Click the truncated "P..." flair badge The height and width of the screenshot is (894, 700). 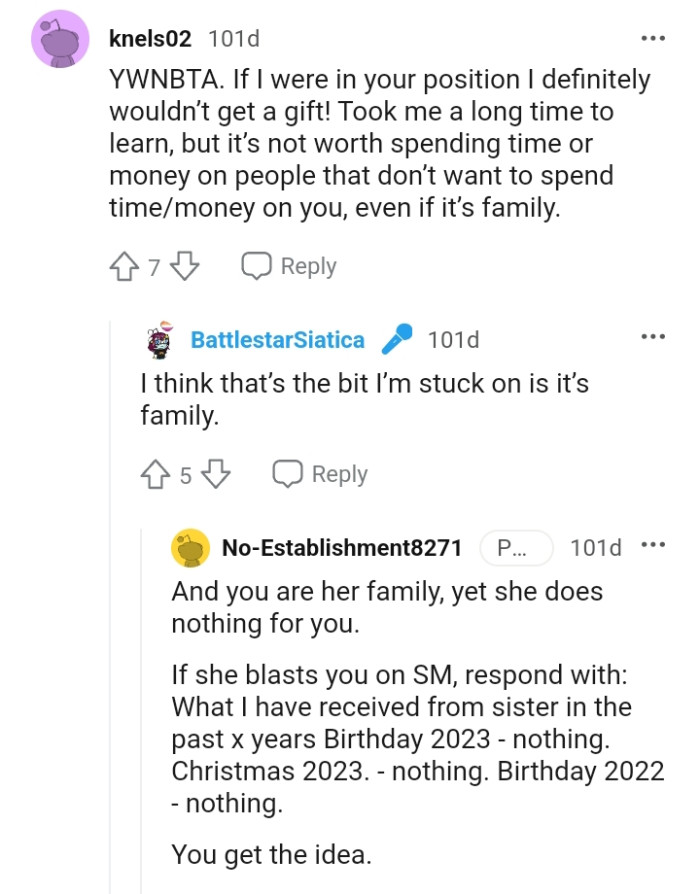(x=517, y=547)
